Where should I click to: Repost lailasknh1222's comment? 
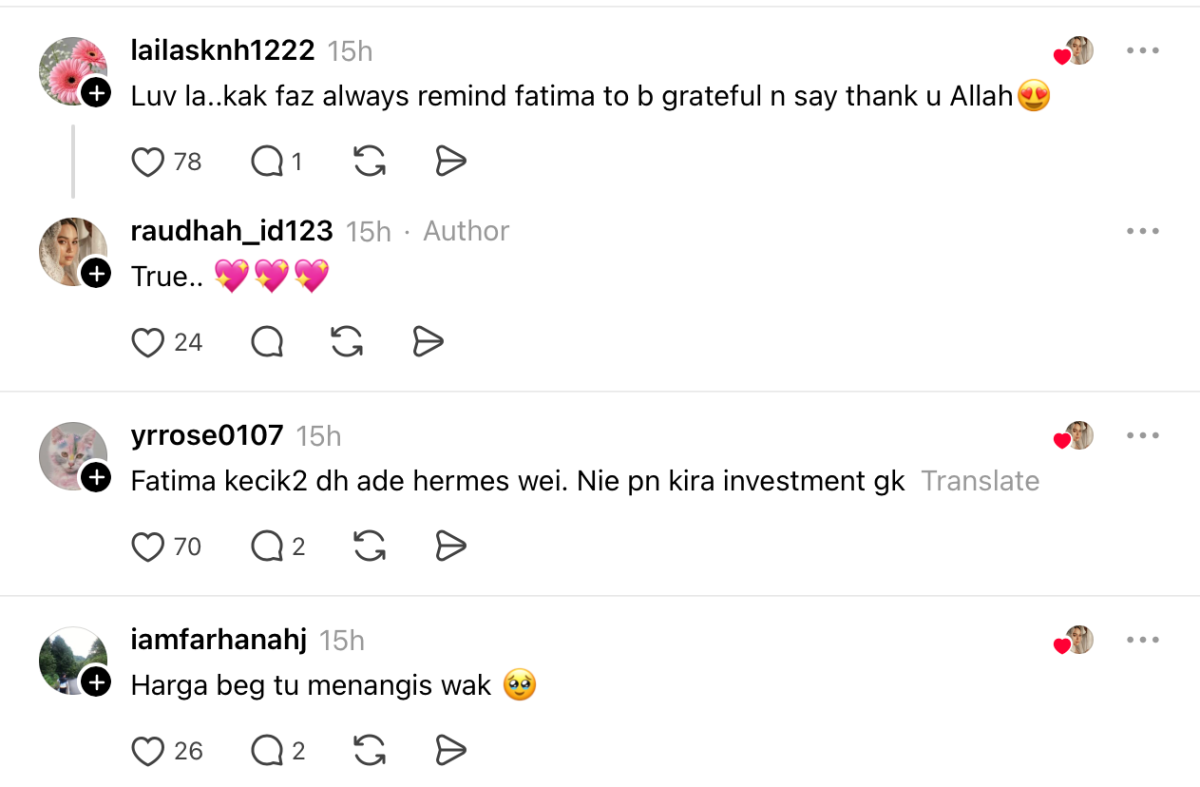point(370,162)
